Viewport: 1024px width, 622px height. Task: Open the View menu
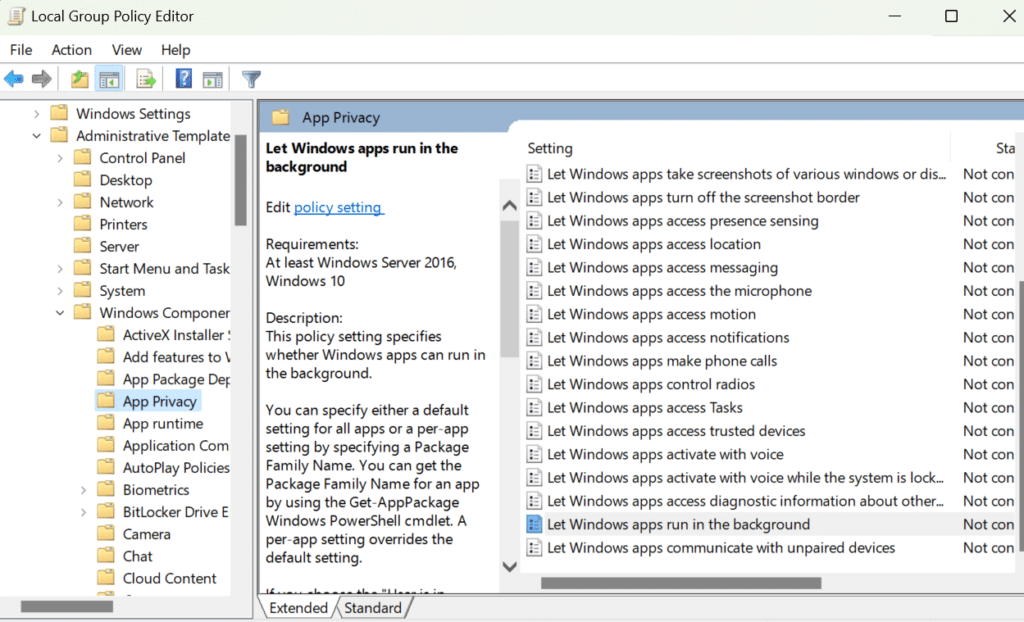(x=127, y=50)
